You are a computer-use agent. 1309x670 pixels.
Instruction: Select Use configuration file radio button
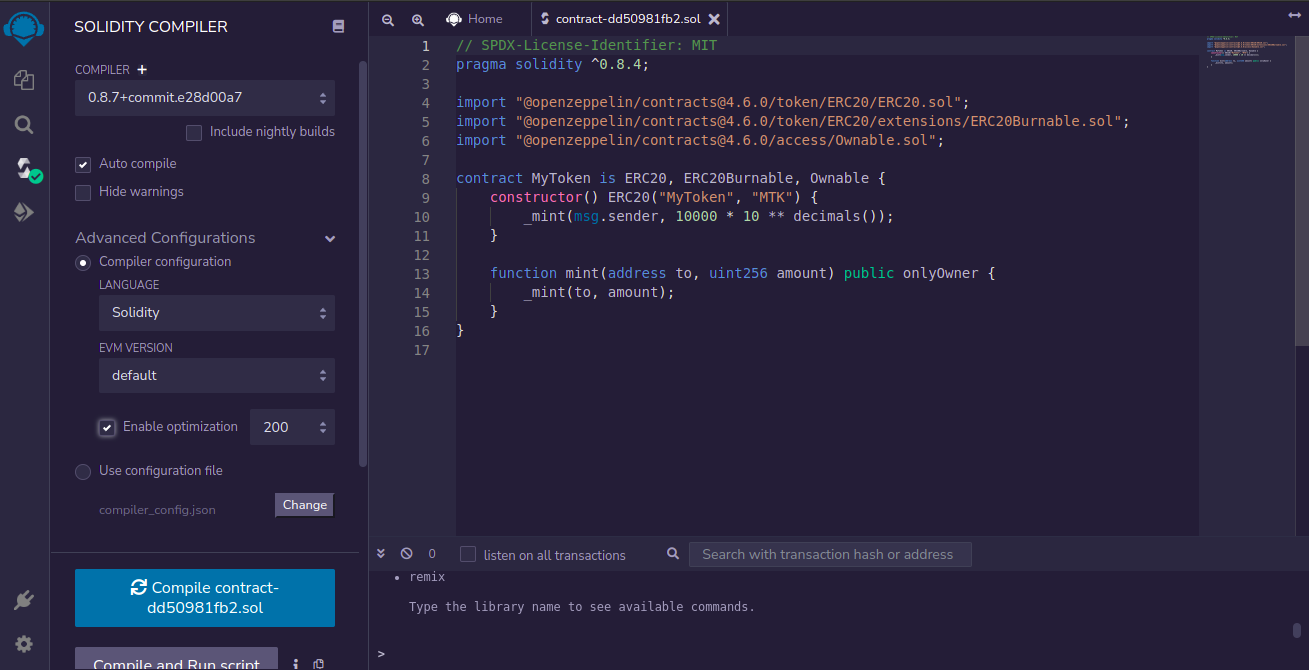[83, 471]
